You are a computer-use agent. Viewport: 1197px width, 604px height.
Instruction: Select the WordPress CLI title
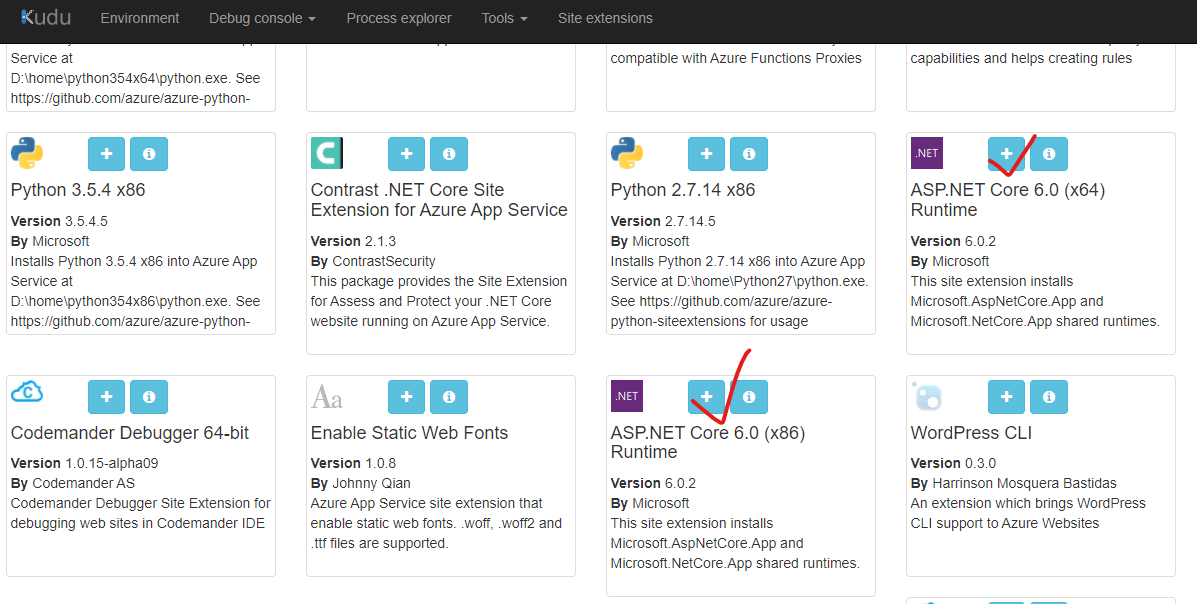pyautogui.click(x=971, y=433)
